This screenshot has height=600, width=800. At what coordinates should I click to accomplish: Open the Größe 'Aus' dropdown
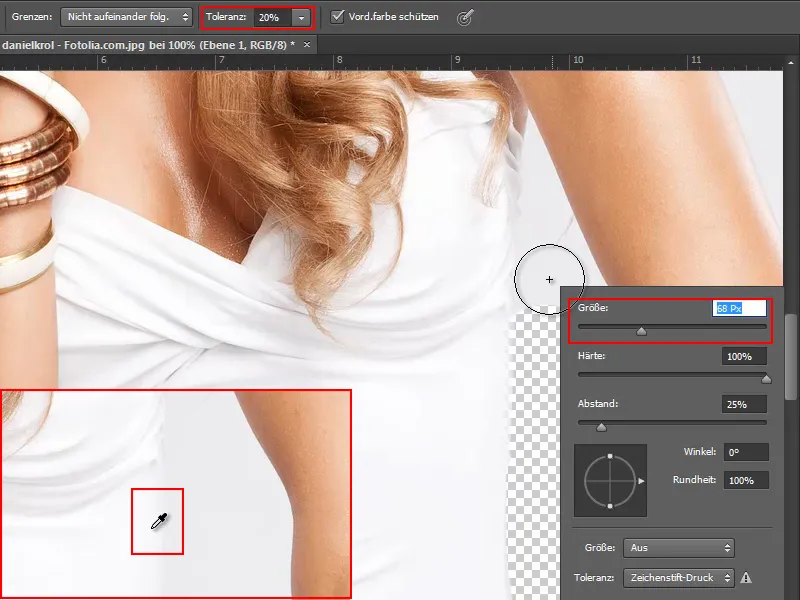(679, 548)
